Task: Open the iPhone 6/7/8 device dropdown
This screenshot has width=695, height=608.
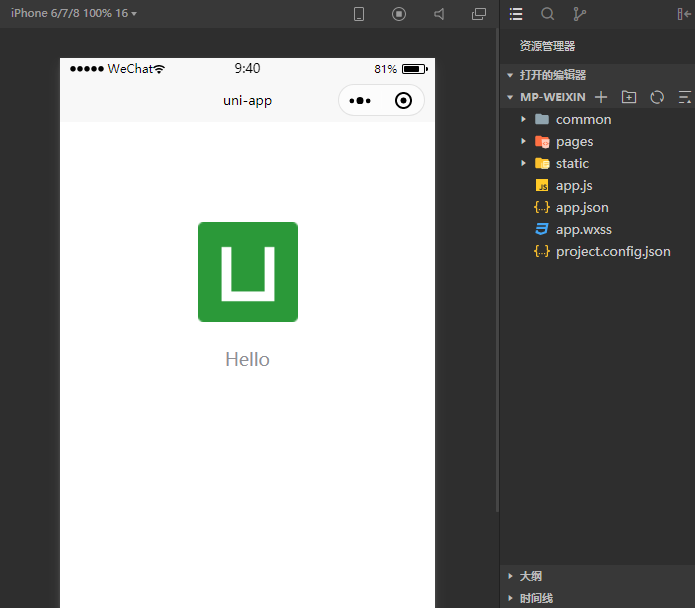Action: click(74, 13)
